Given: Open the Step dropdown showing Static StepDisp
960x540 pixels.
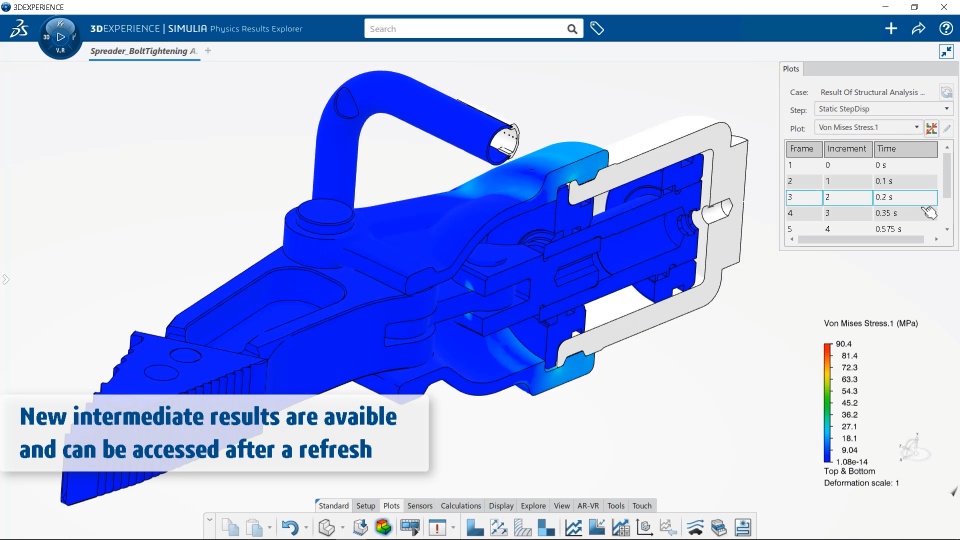Looking at the screenshot, I should pos(883,109).
